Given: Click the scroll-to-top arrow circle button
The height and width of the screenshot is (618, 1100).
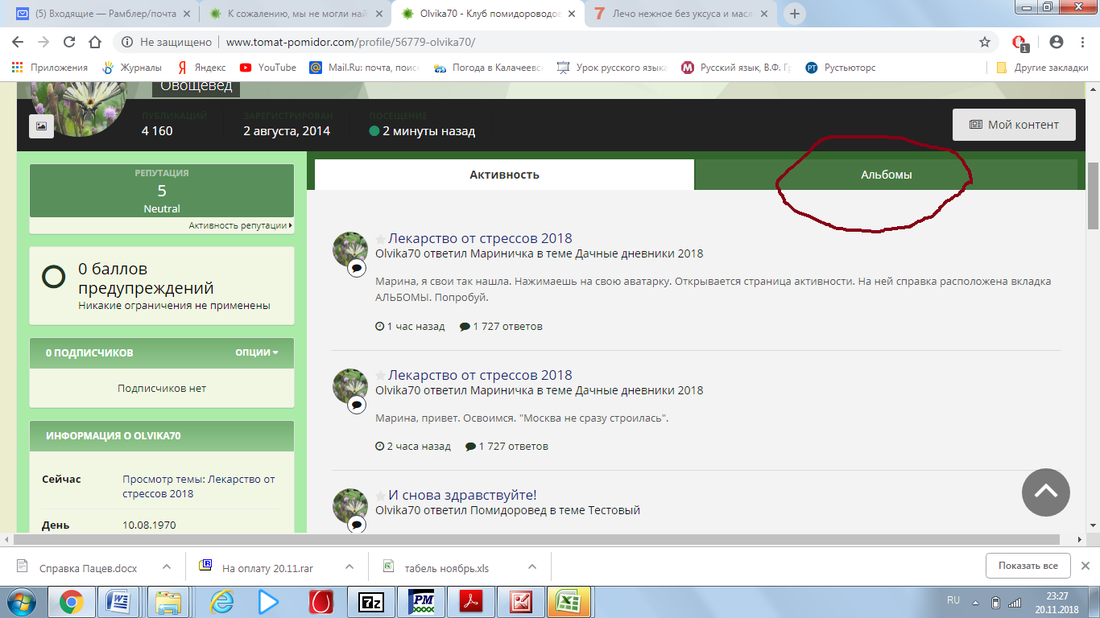Looking at the screenshot, I should tap(1045, 492).
